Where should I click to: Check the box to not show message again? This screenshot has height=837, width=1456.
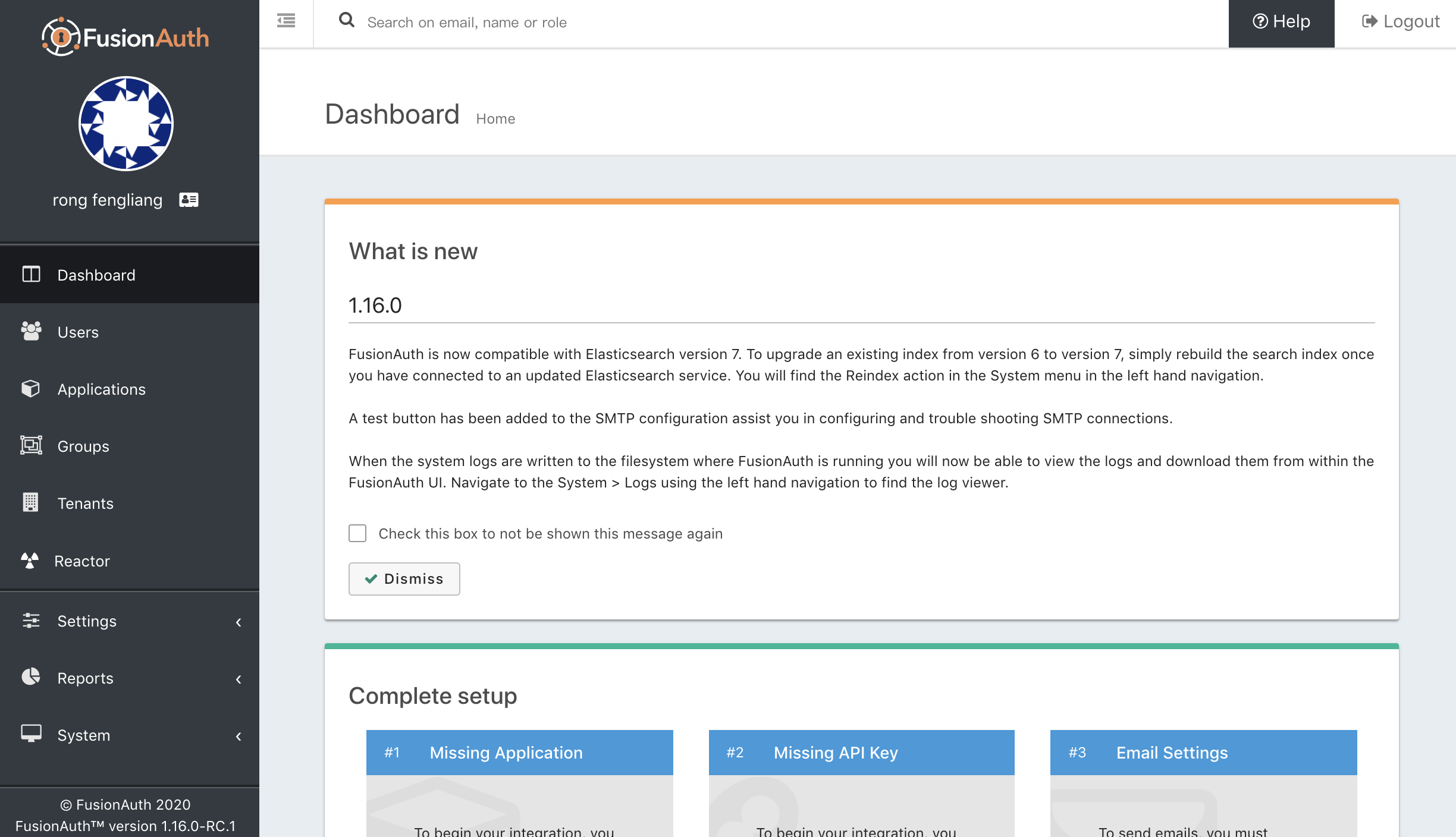(x=357, y=533)
